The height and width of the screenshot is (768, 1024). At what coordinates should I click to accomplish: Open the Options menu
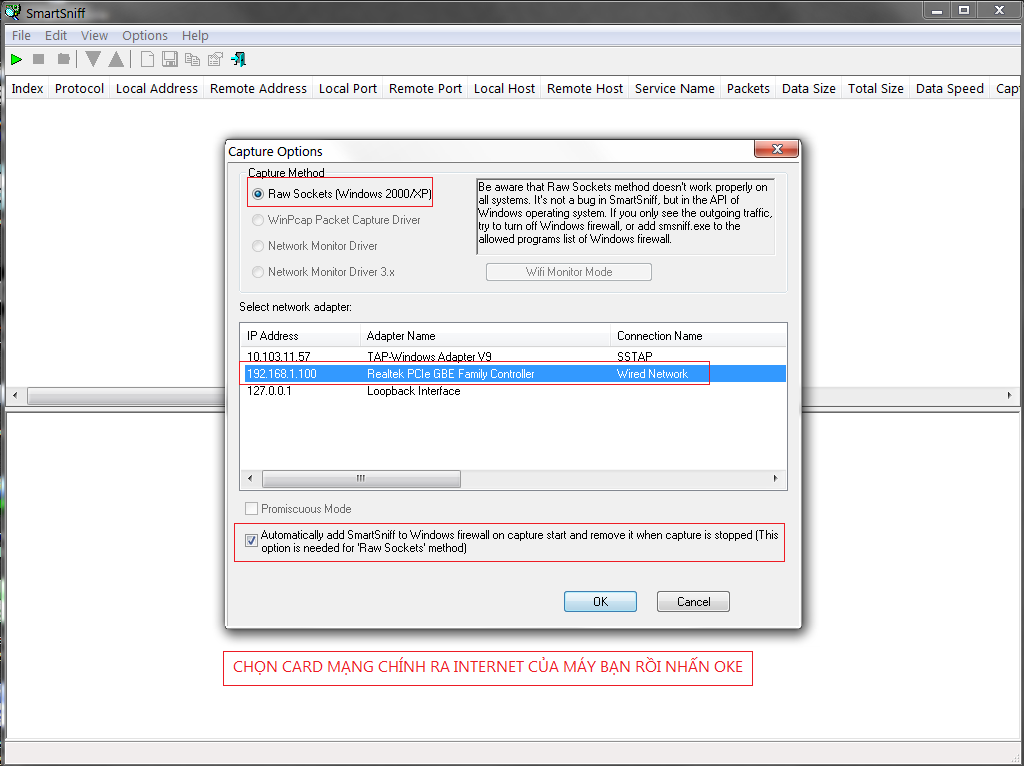145,36
